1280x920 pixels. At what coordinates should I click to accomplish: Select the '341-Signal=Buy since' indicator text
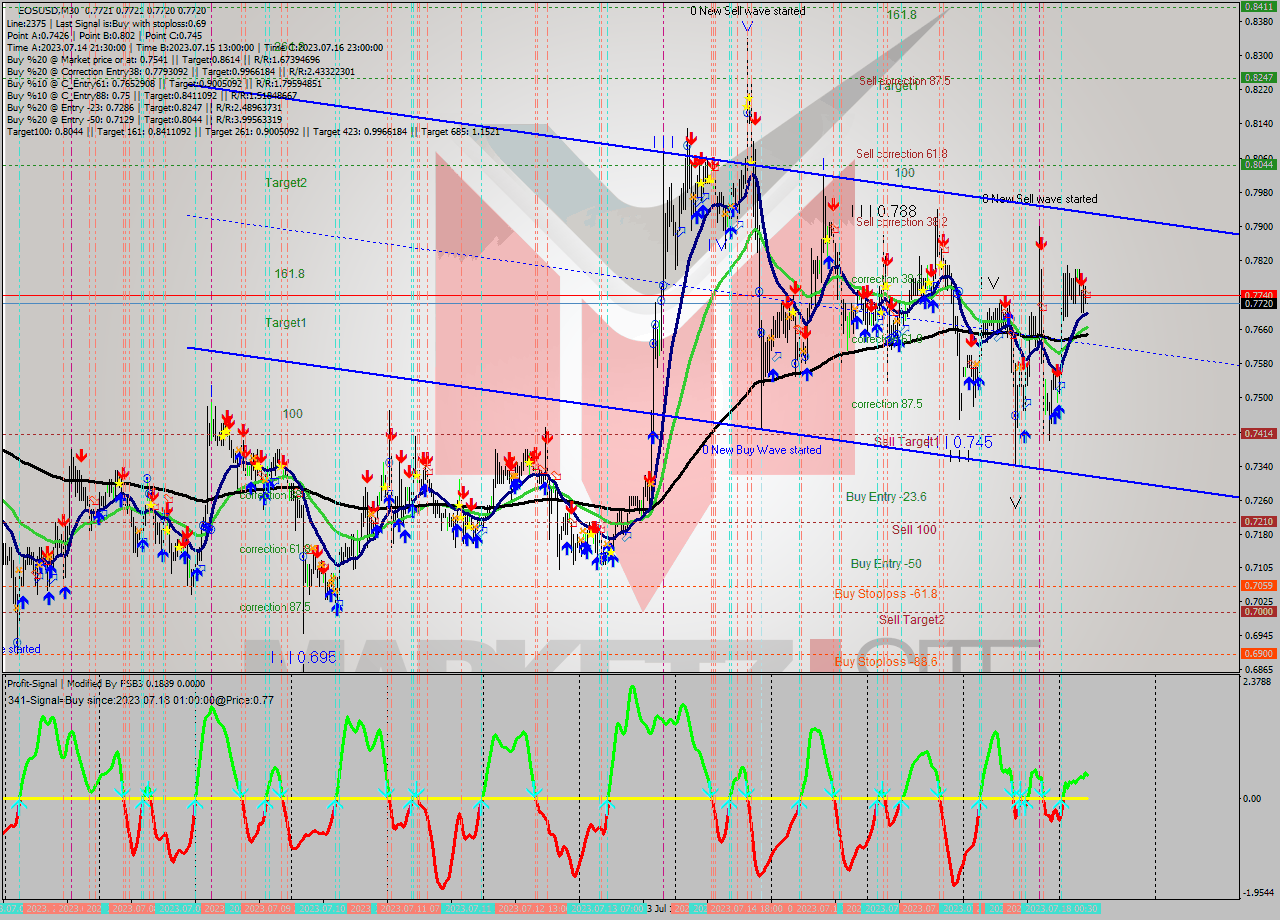point(140,700)
